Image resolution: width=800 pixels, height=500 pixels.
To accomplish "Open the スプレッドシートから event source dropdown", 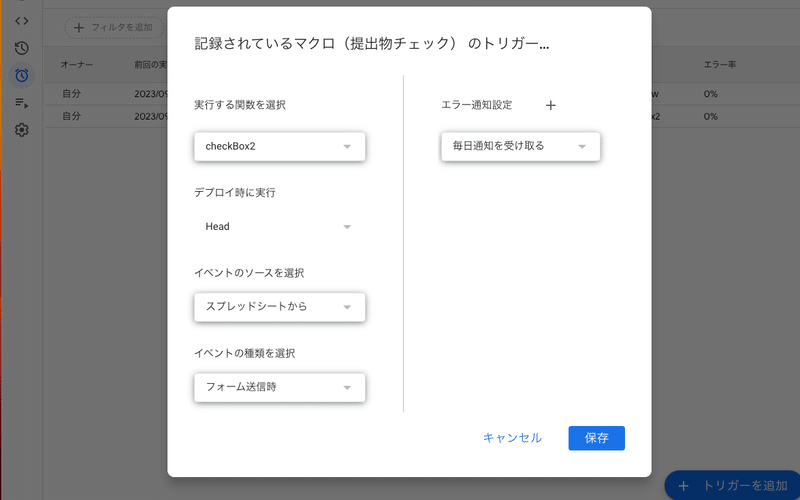I will click(x=279, y=307).
